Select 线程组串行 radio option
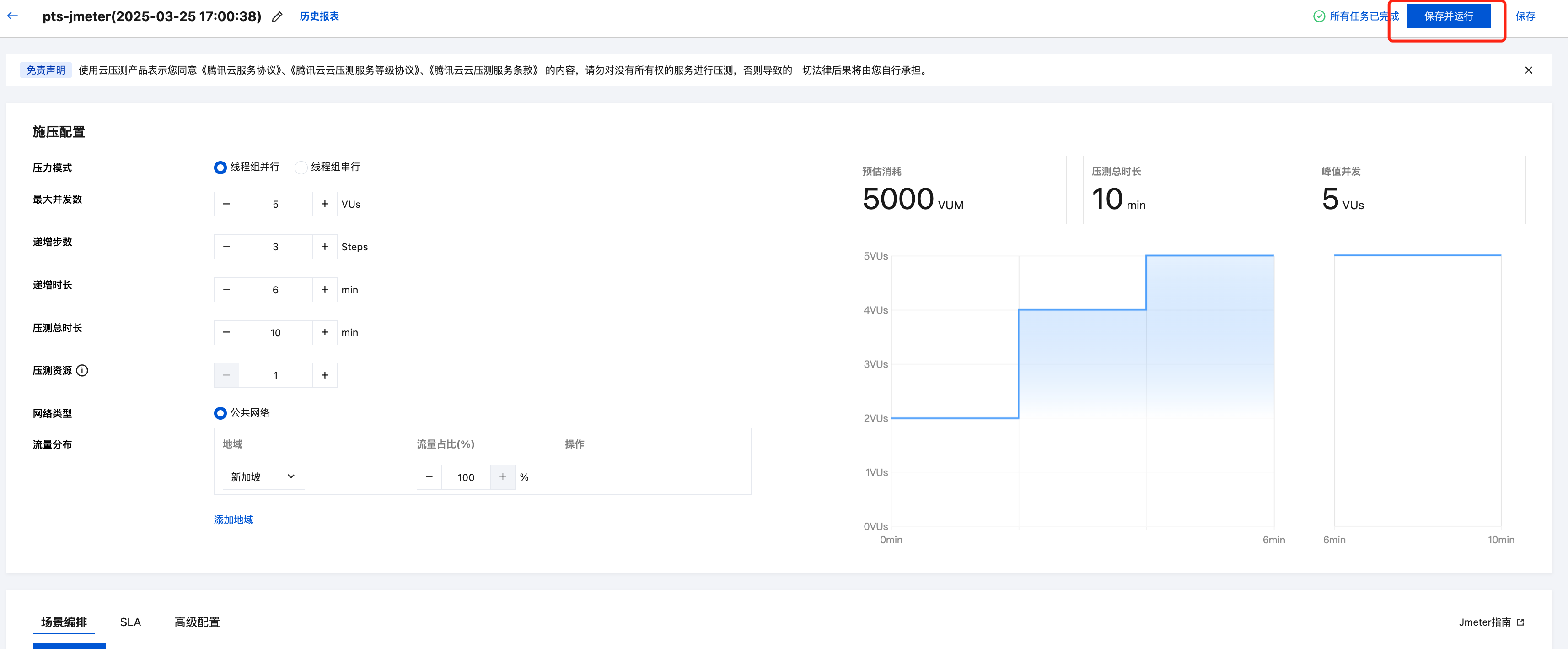The height and width of the screenshot is (649, 1568). pos(301,168)
